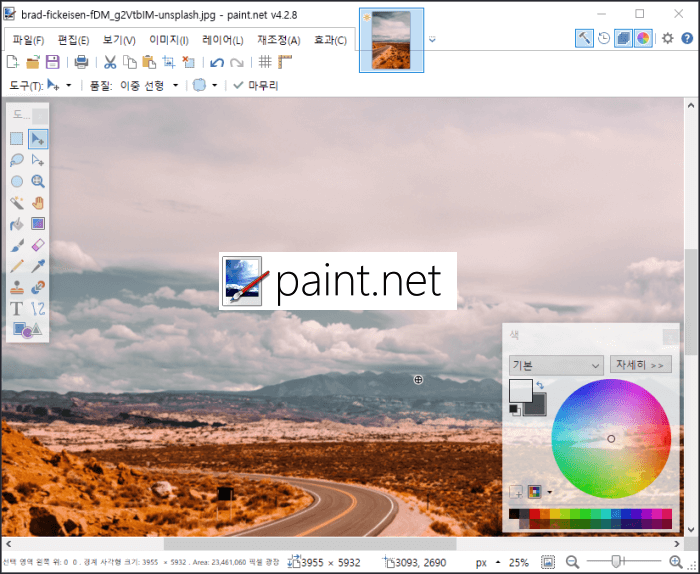Click the Copy icon in toolbar
The width and height of the screenshot is (700, 574).
129,62
